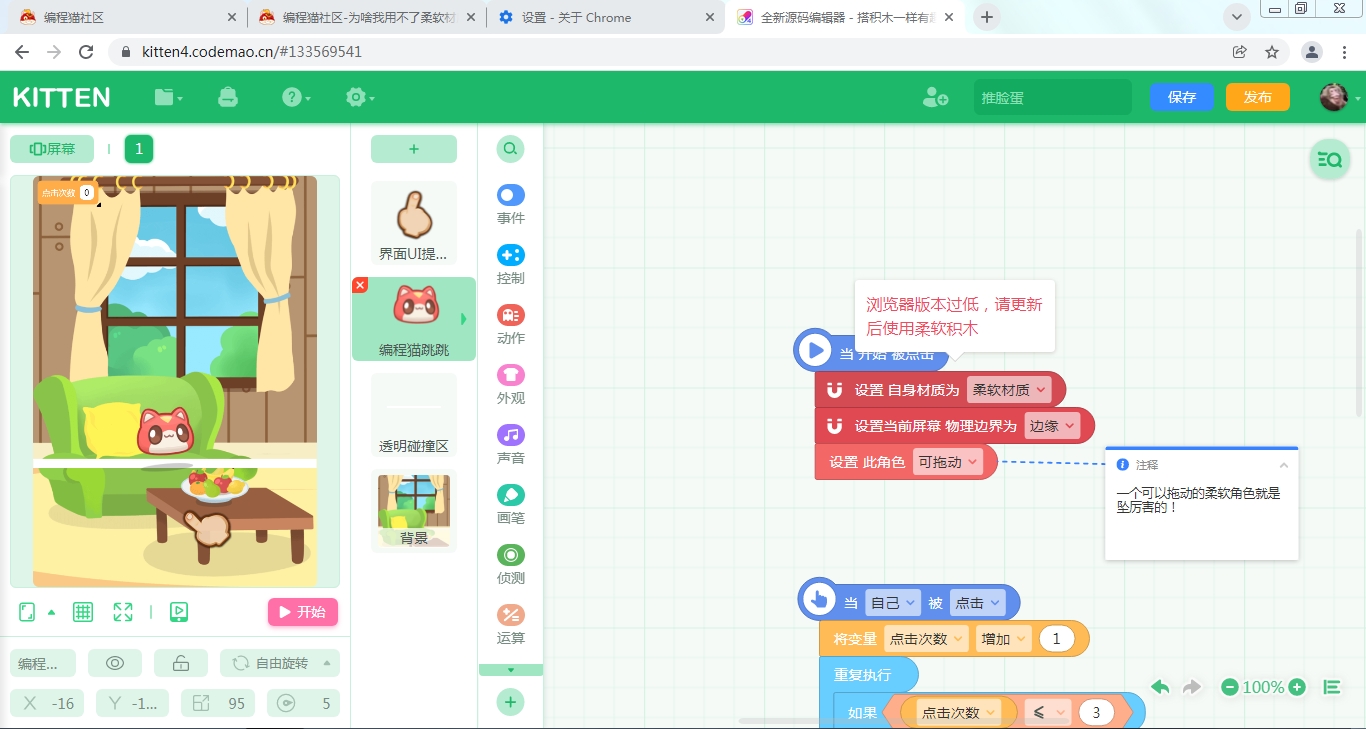1366x729 pixels.
Task: Click the 屏幕 screen button
Action: 52,149
